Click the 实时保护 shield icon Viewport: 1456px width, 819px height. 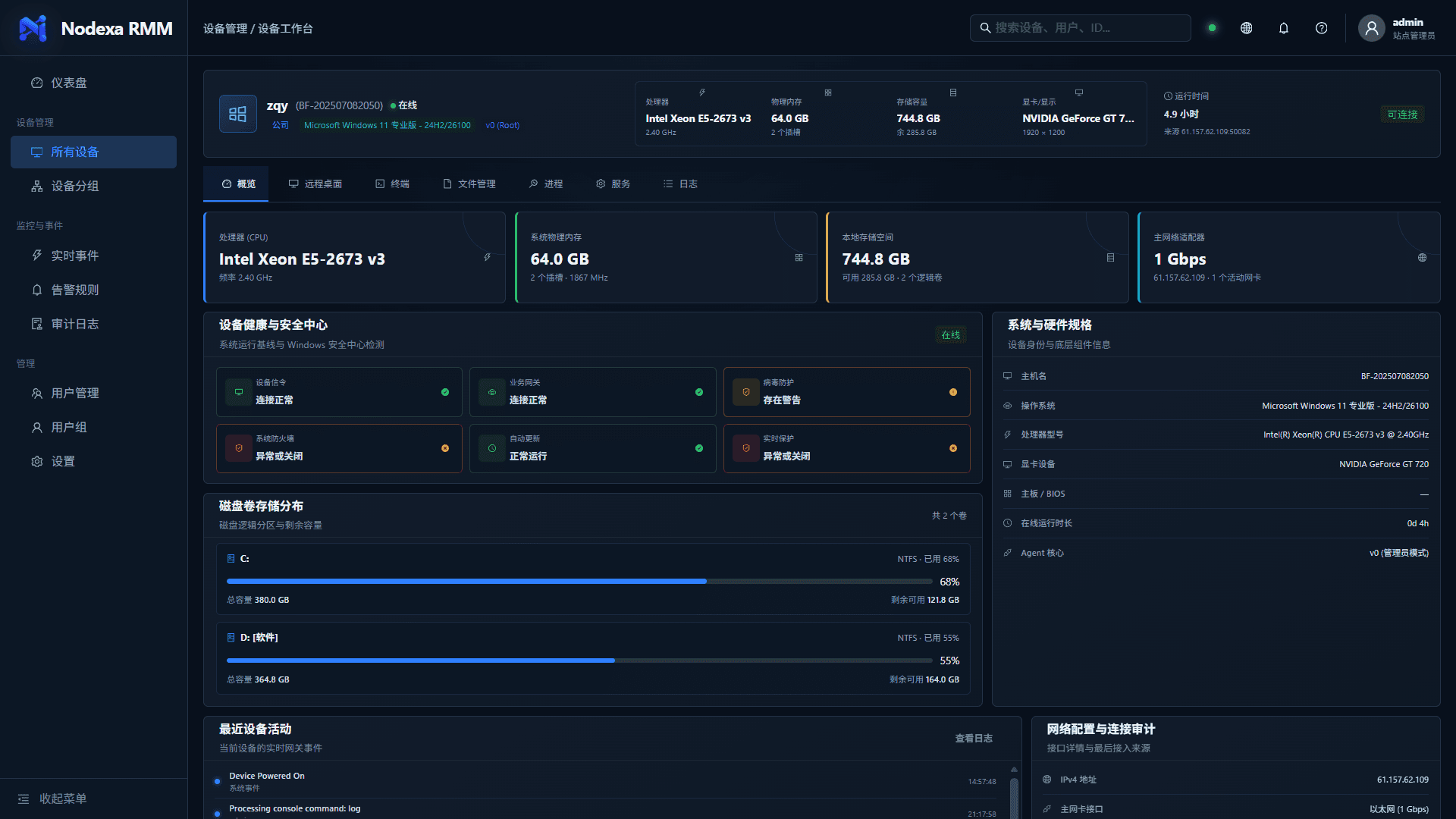(x=746, y=448)
